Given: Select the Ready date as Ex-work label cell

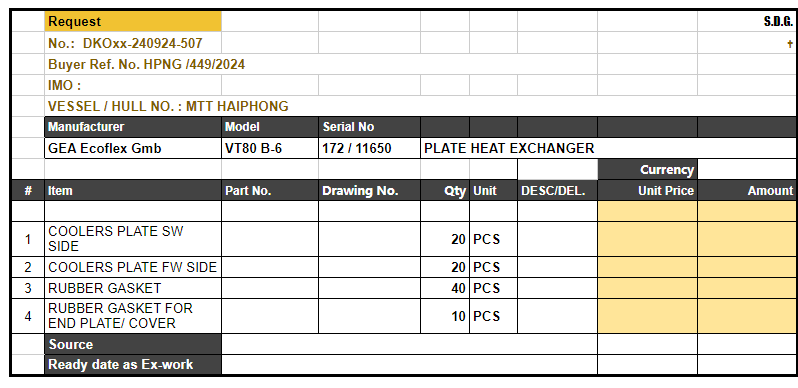Looking at the screenshot, I should click(x=133, y=365).
